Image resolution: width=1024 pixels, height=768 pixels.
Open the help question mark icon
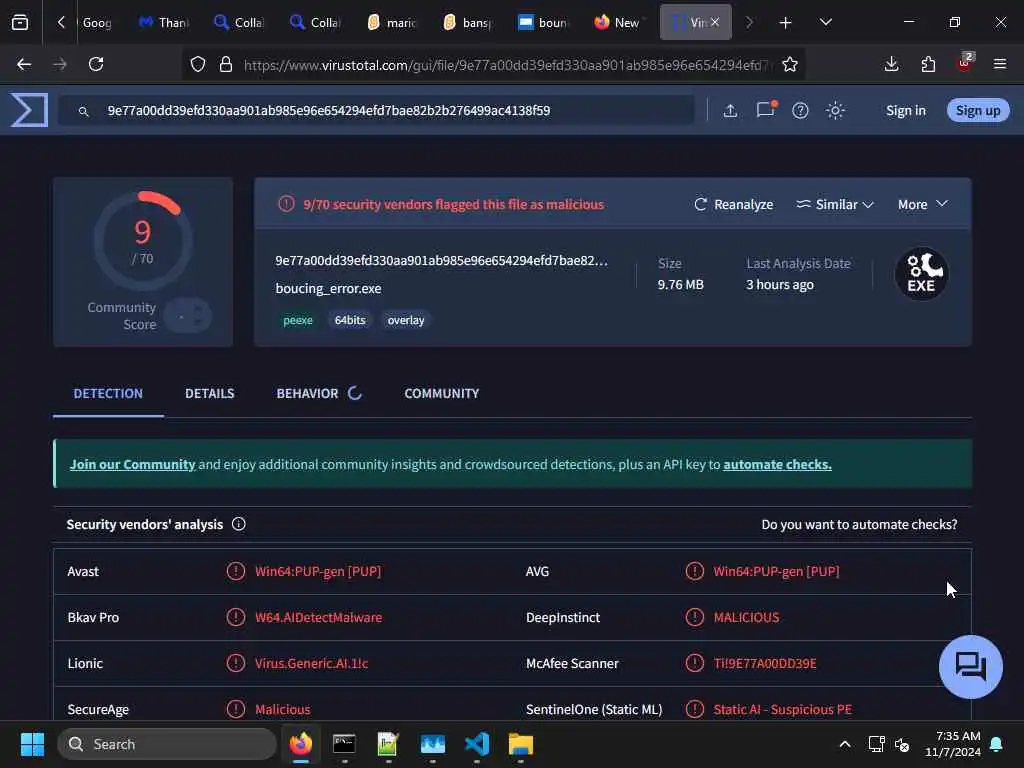[800, 110]
